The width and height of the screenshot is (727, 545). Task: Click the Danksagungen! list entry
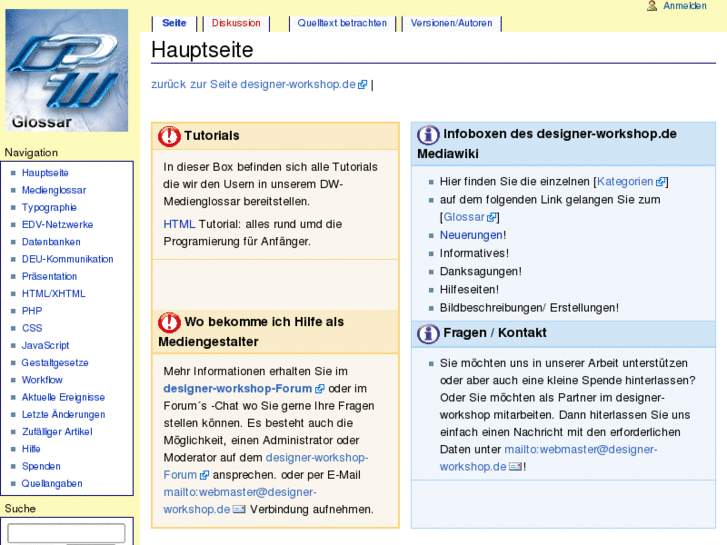[x=480, y=271]
